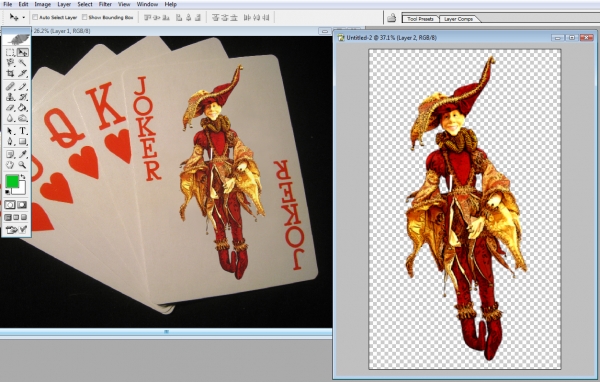Viewport: 600px width, 382px height.
Task: Click Distribute left edges button
Action: [247, 18]
